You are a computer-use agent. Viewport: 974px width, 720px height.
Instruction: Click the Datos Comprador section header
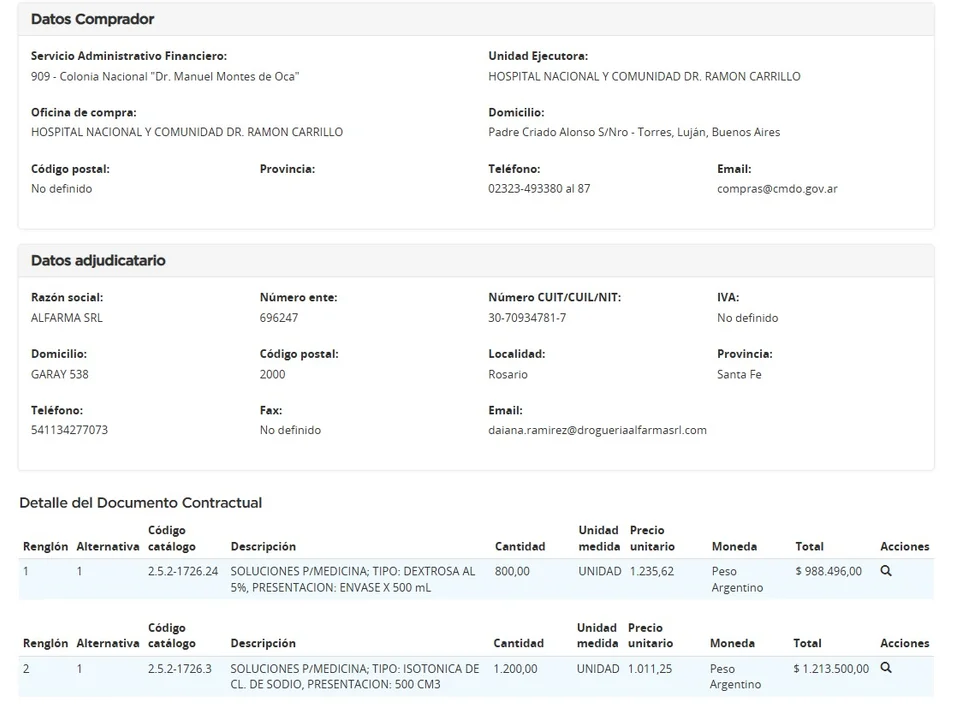pos(476,19)
